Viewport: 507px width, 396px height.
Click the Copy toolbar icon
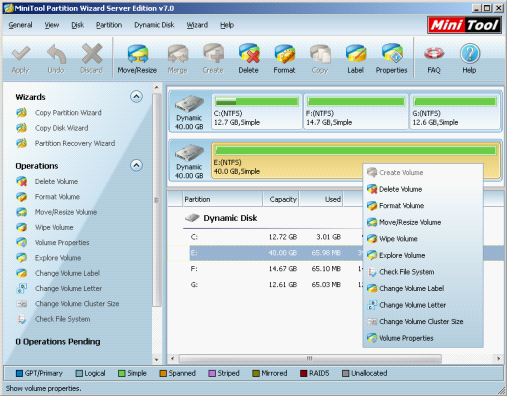(x=320, y=54)
